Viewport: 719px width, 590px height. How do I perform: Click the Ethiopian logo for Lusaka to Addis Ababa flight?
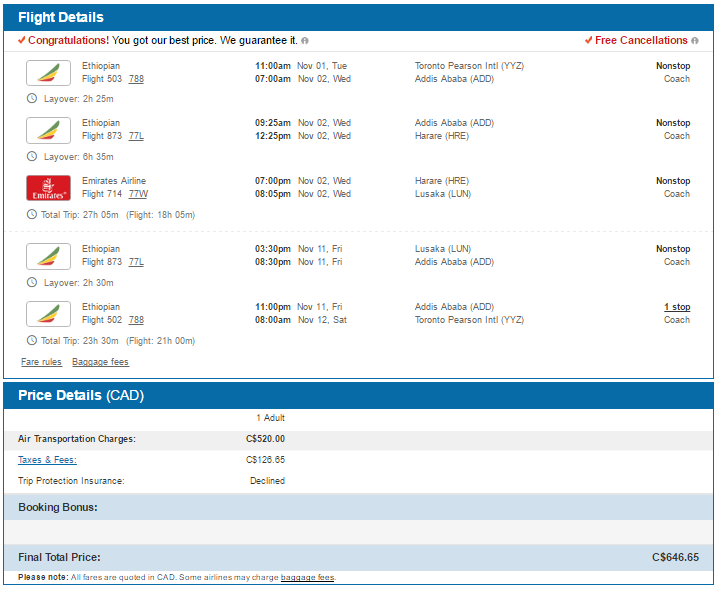(x=48, y=256)
